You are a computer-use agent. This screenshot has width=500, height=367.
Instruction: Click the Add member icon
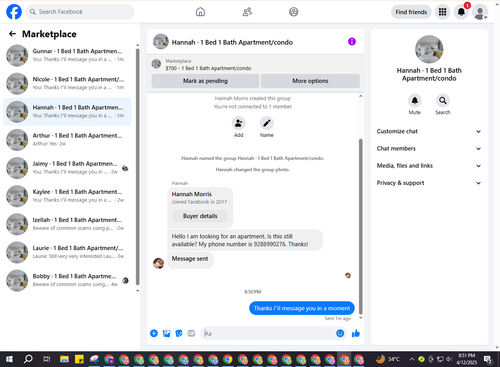click(239, 123)
